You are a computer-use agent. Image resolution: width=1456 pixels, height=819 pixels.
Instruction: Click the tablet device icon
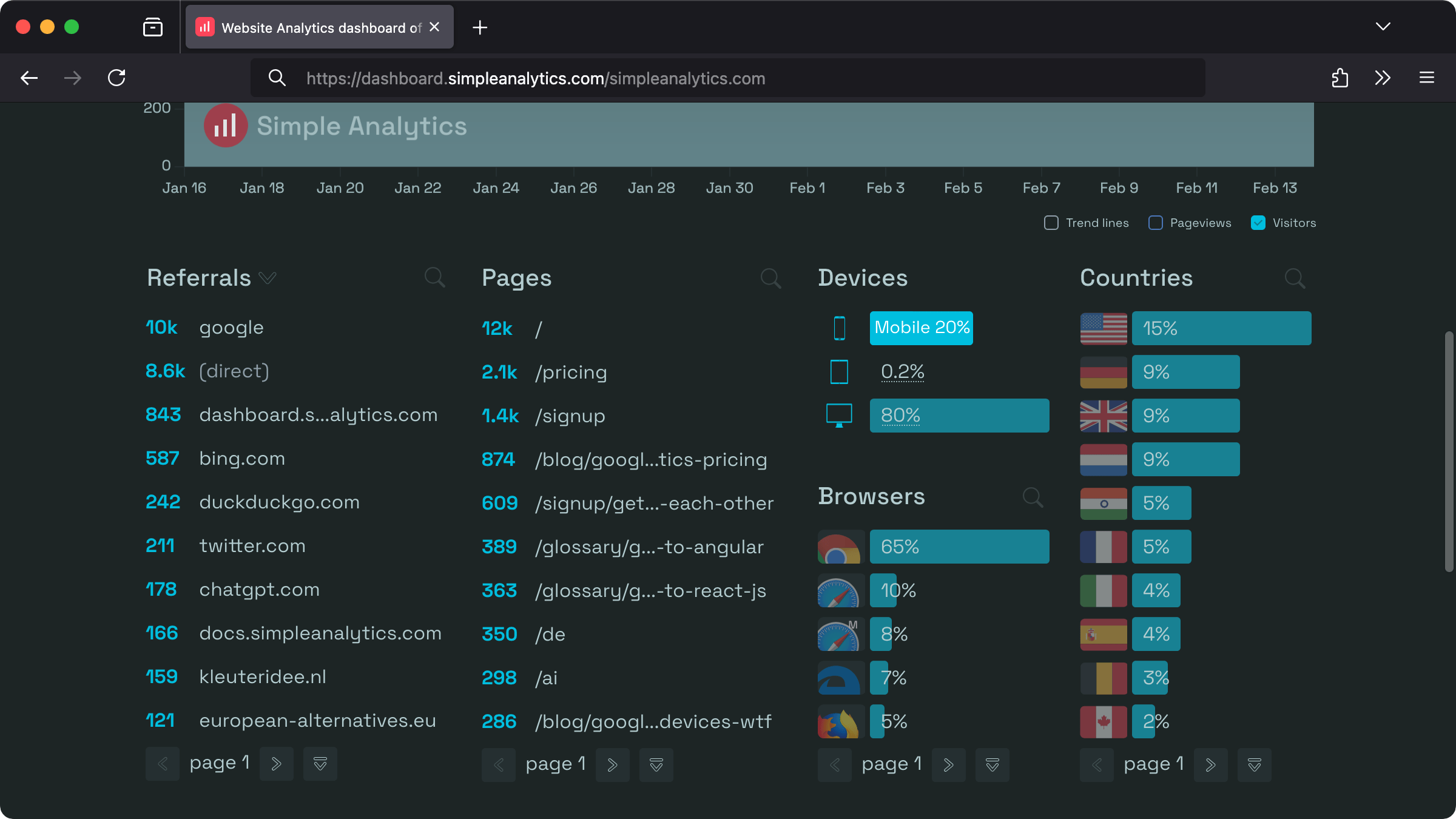click(x=839, y=372)
